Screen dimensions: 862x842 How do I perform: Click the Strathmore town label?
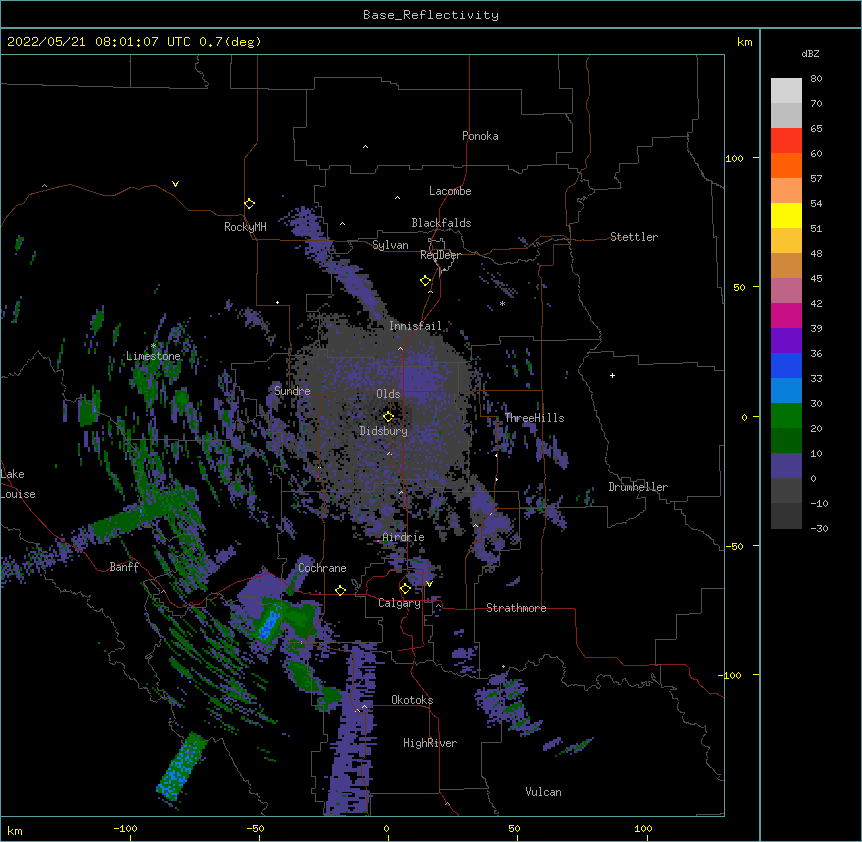point(516,608)
